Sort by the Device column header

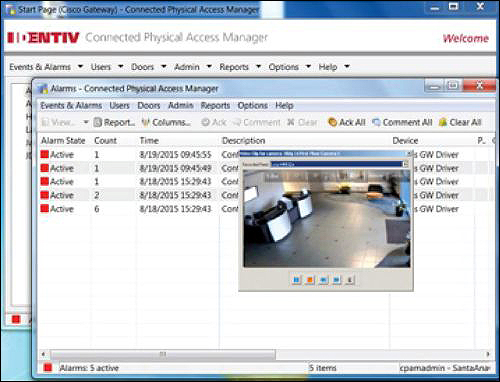pyautogui.click(x=405, y=141)
